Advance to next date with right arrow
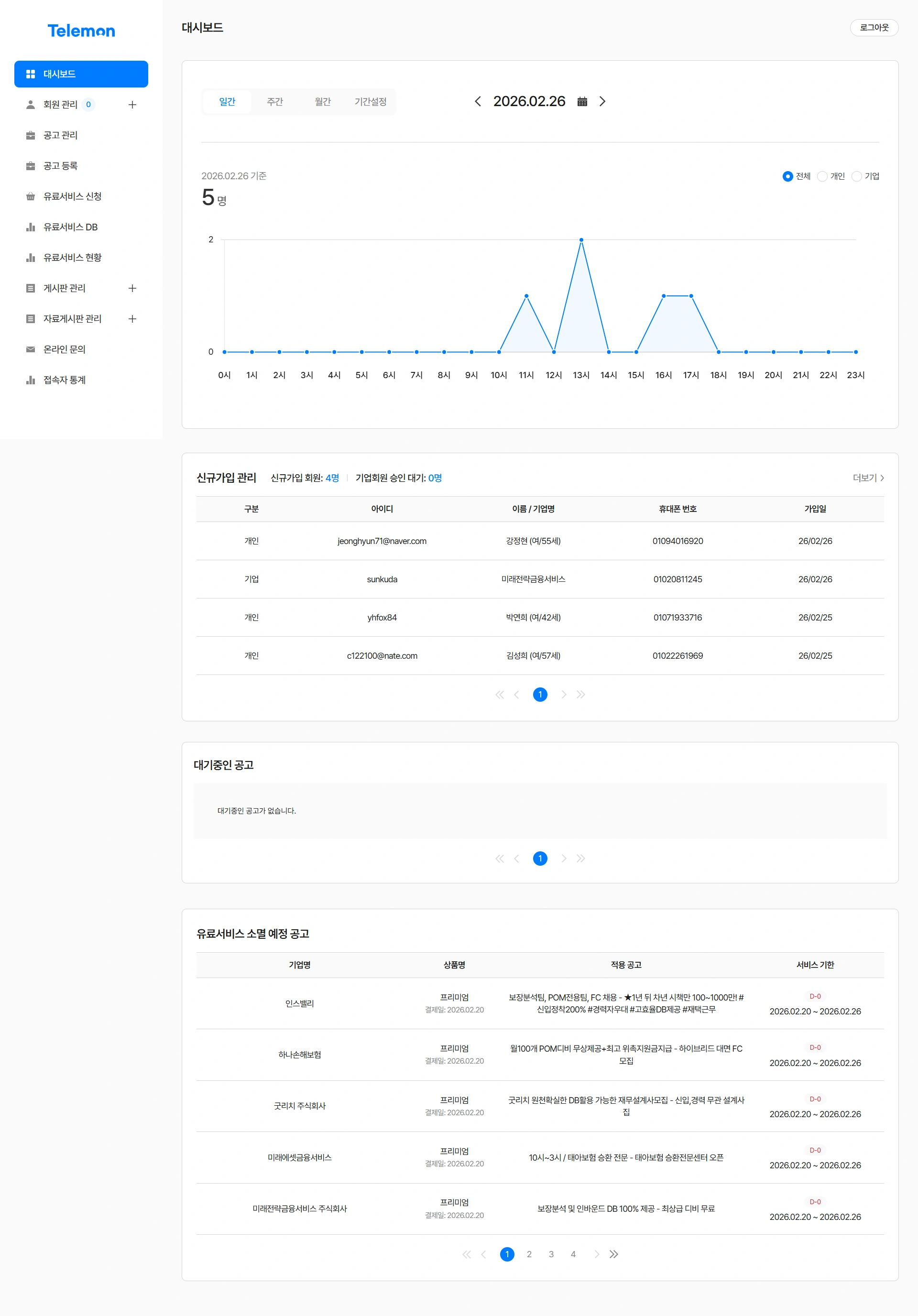 click(602, 101)
